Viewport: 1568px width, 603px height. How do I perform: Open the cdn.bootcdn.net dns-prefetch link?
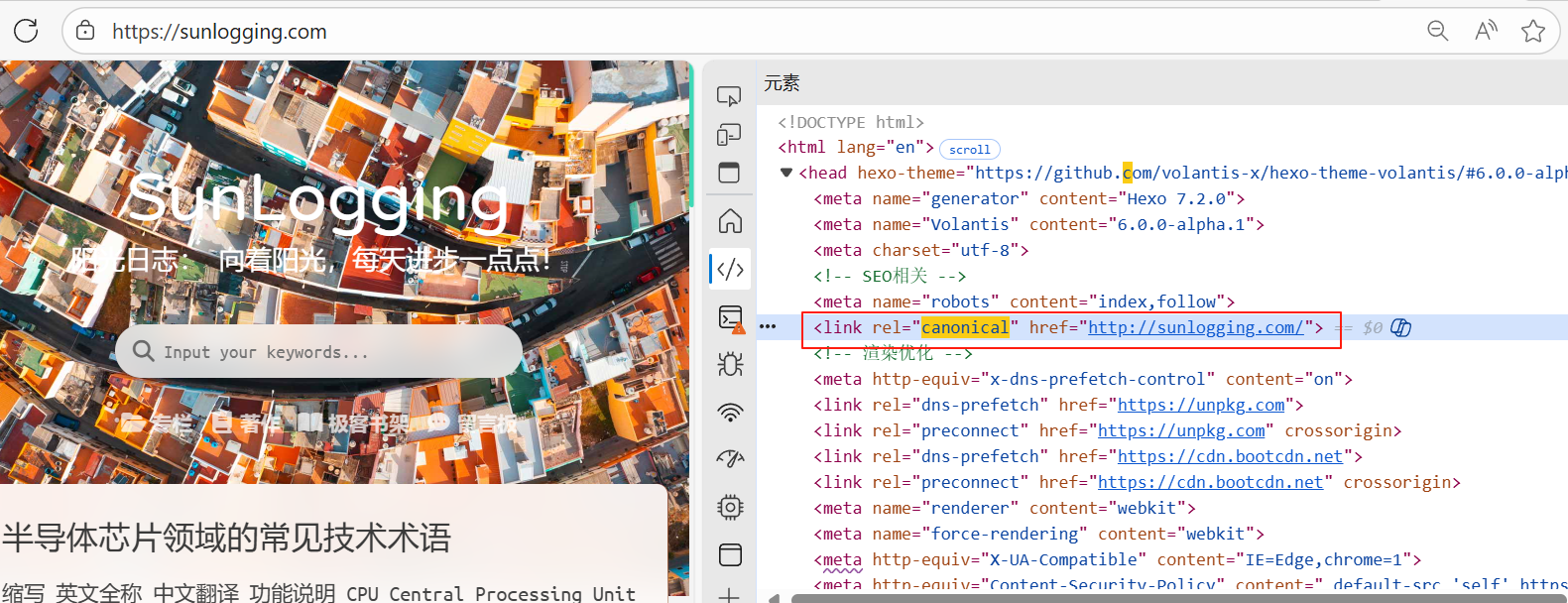pos(1229,456)
